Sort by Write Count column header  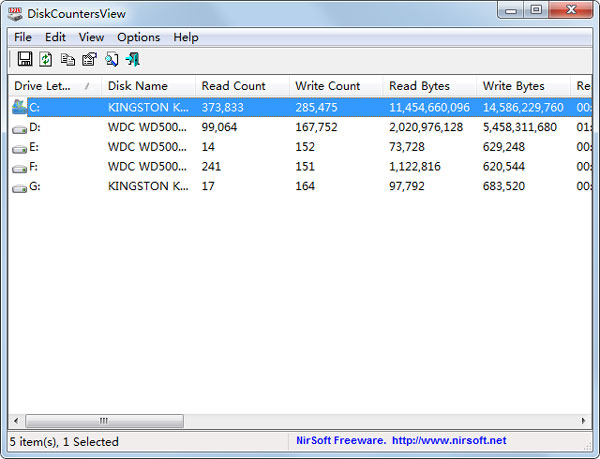(336, 86)
